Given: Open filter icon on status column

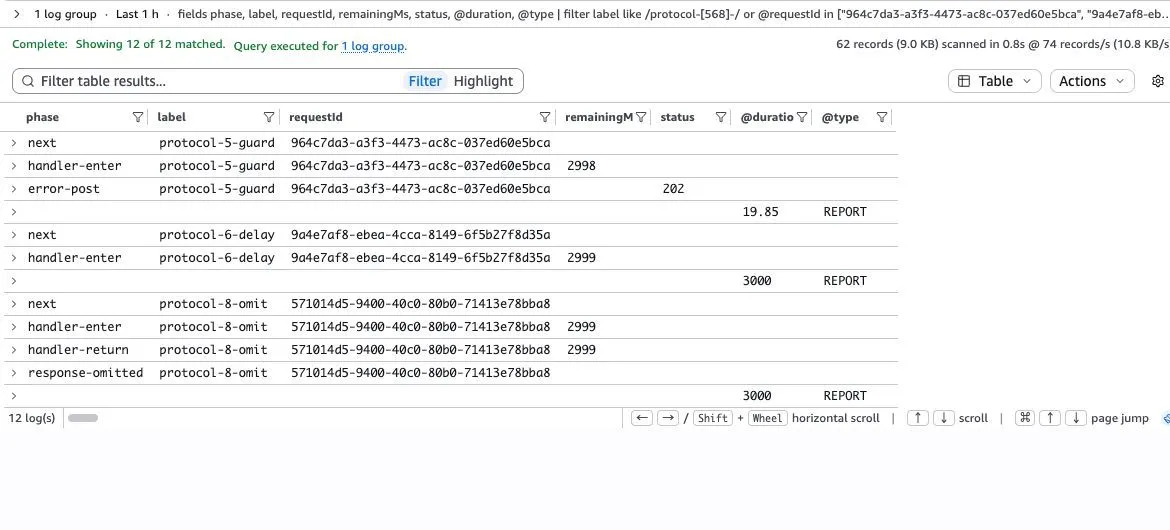Looking at the screenshot, I should point(721,117).
